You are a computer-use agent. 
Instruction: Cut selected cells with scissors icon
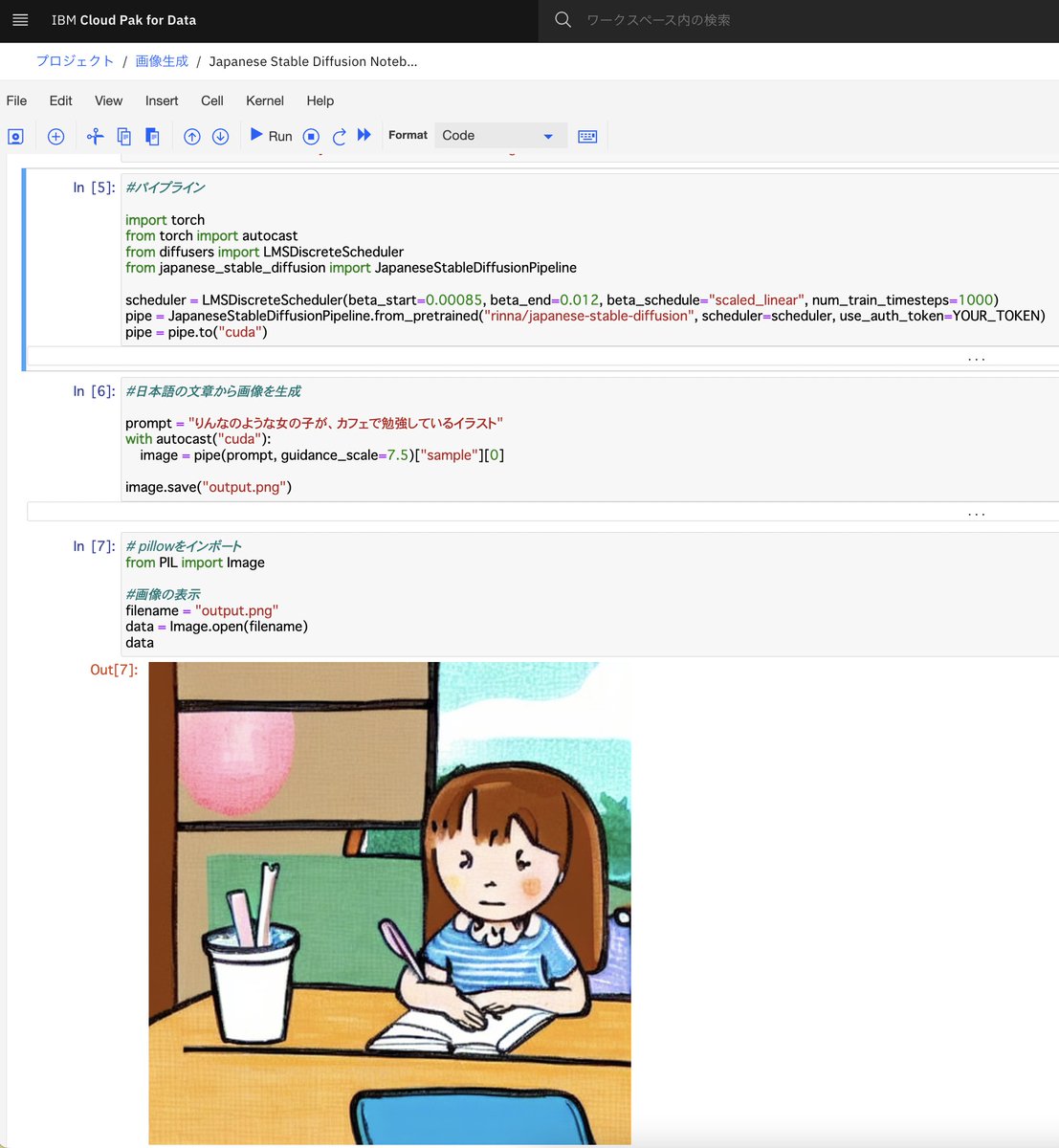(95, 137)
